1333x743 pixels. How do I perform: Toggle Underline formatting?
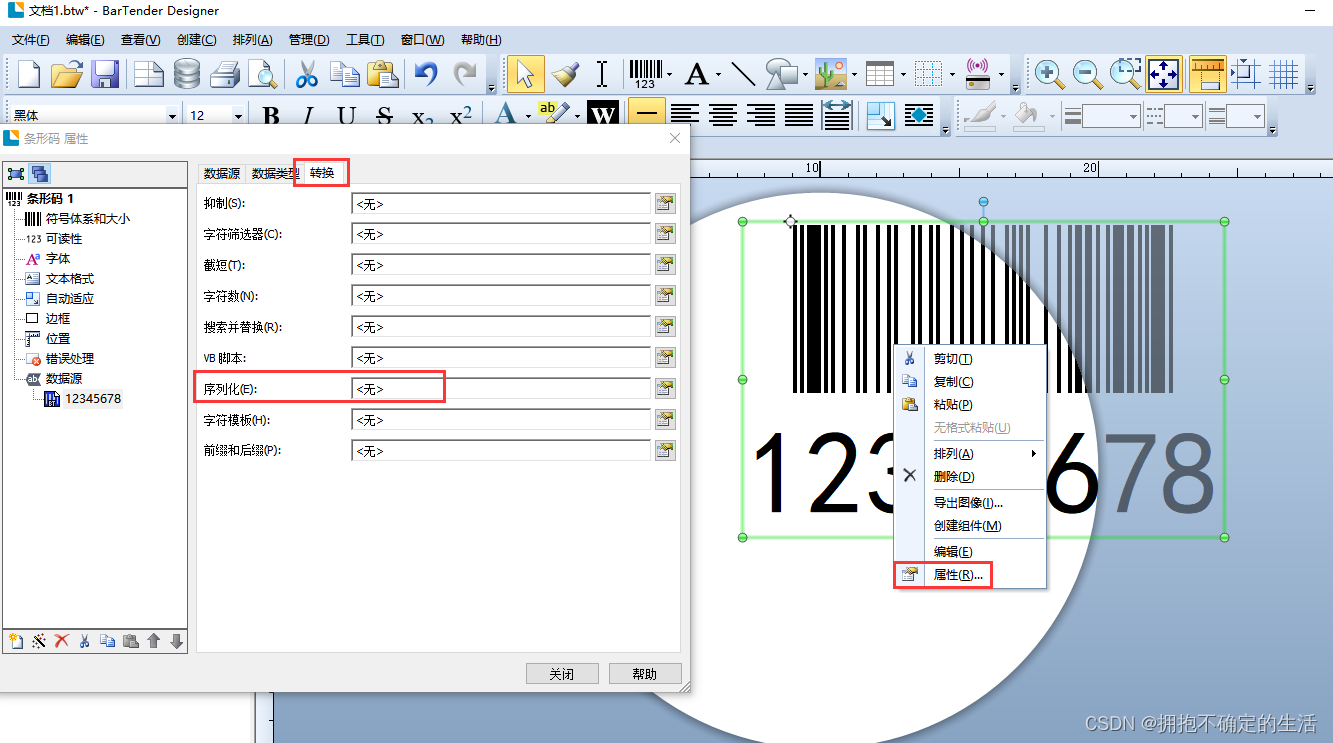[x=346, y=116]
